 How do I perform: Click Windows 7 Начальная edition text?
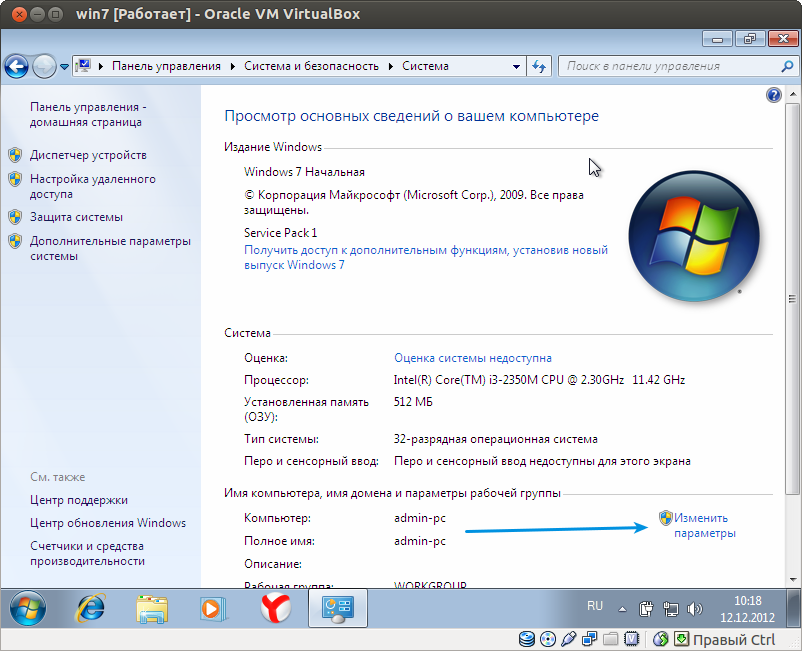click(x=304, y=172)
